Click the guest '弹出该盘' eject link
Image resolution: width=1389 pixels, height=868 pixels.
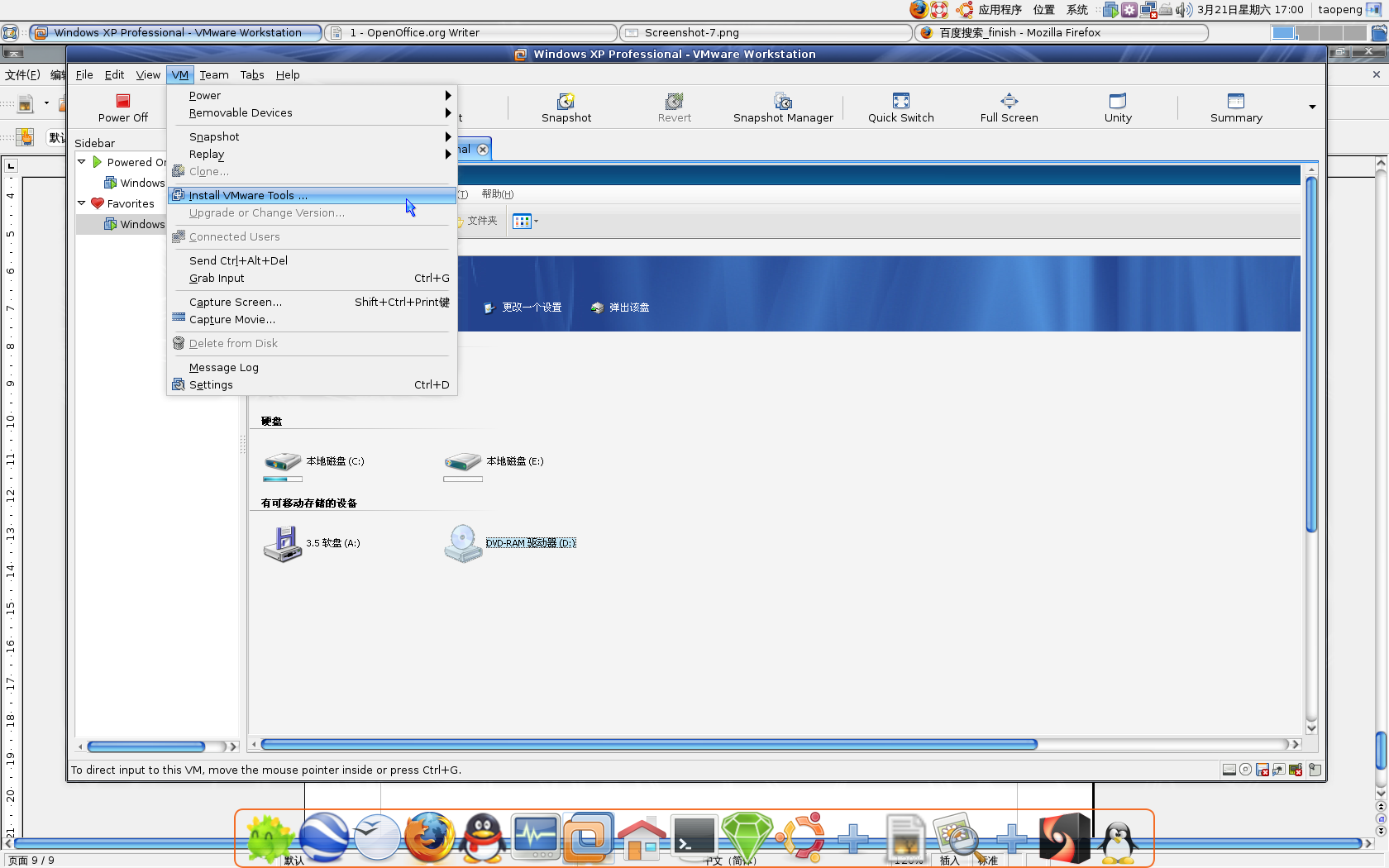click(620, 308)
